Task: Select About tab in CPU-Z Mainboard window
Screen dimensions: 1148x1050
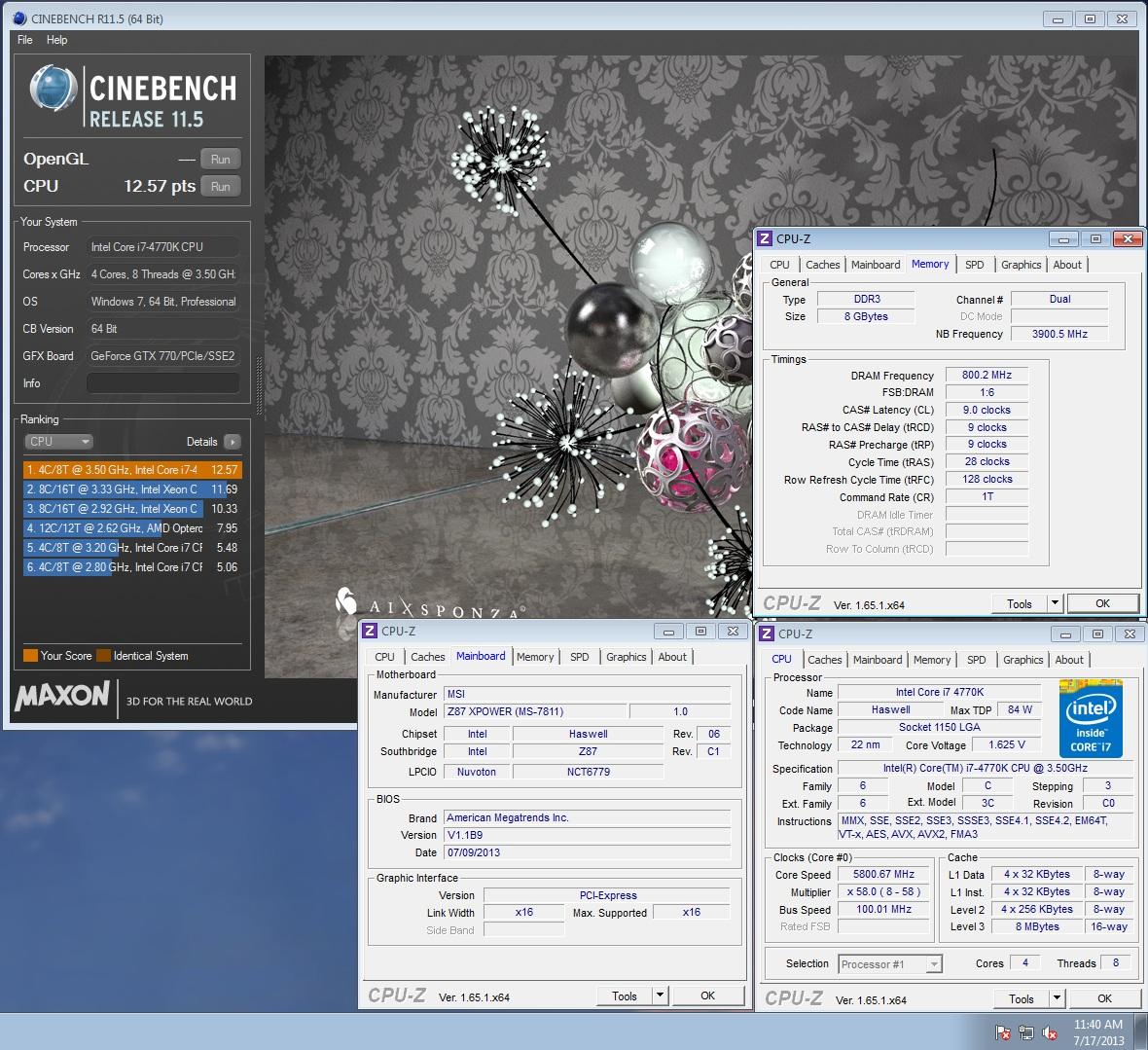Action: (x=672, y=657)
